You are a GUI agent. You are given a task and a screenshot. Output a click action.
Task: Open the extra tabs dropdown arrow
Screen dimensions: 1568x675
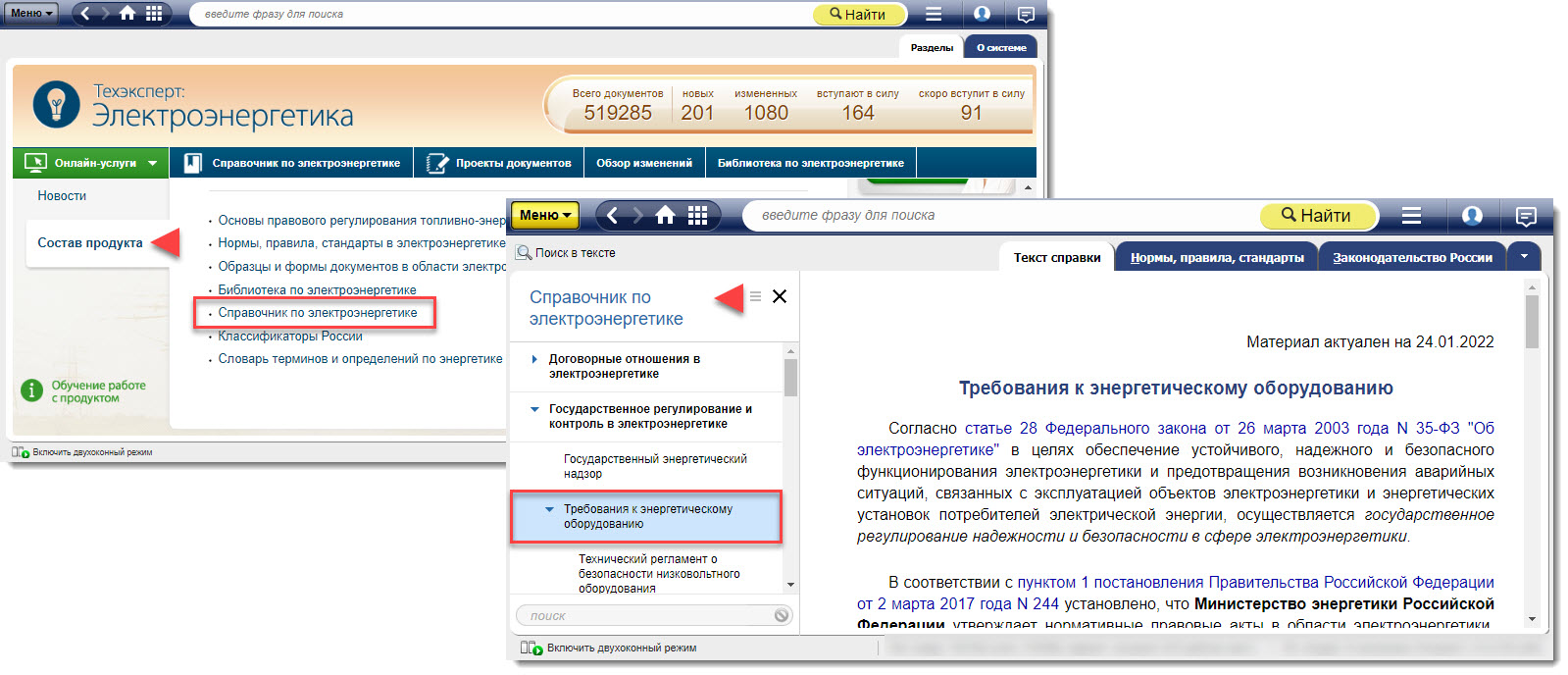tap(1524, 256)
